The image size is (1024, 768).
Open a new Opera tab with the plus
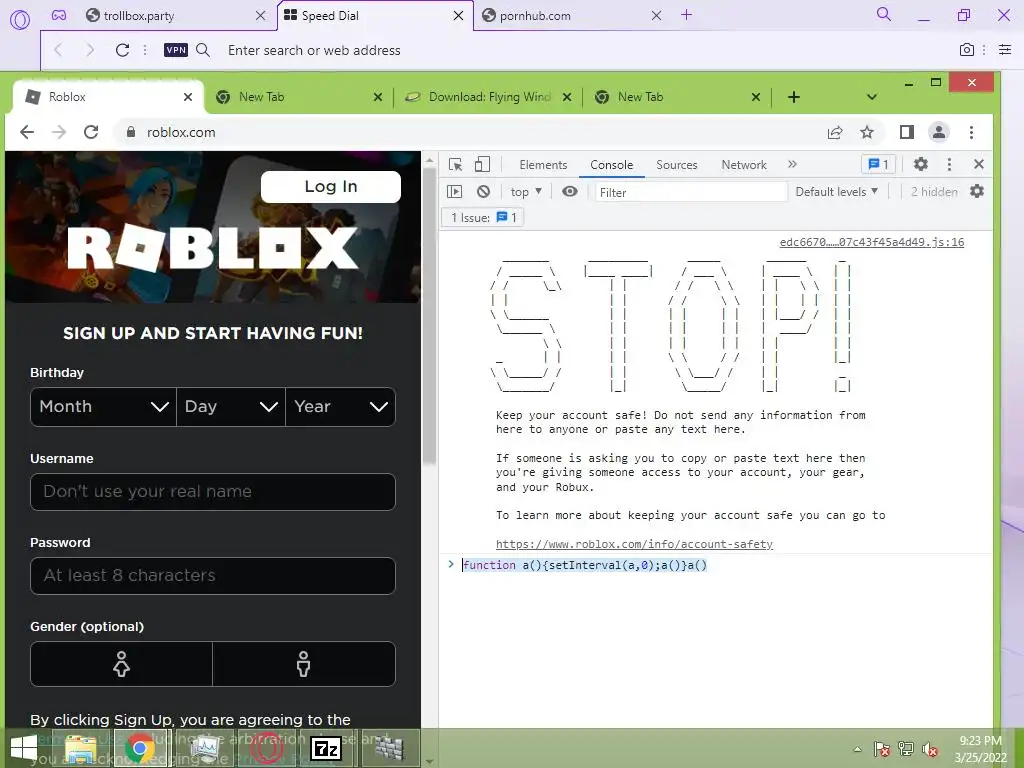686,15
